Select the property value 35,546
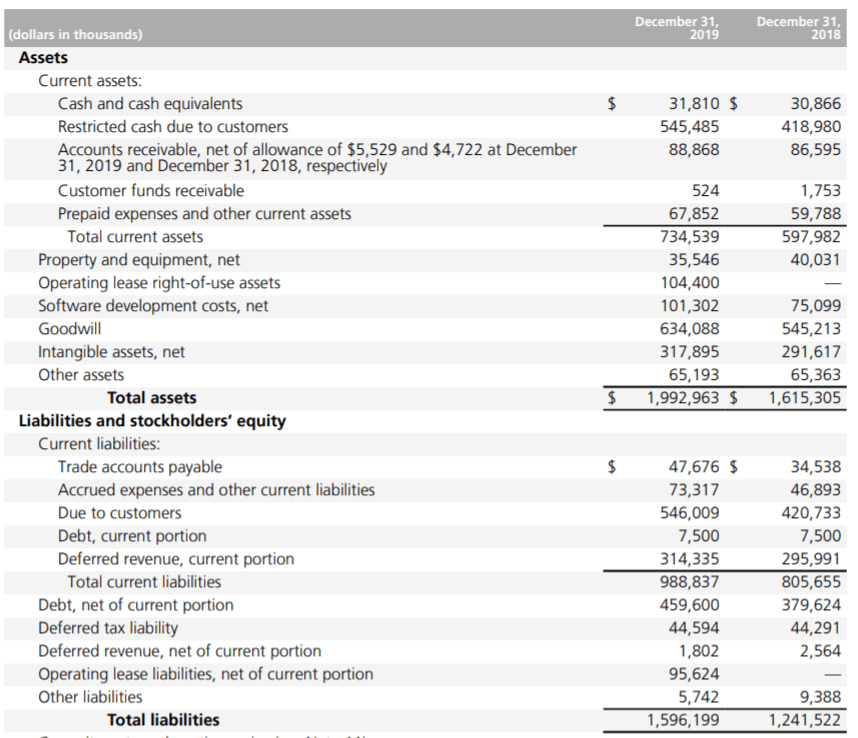 pyautogui.click(x=694, y=259)
